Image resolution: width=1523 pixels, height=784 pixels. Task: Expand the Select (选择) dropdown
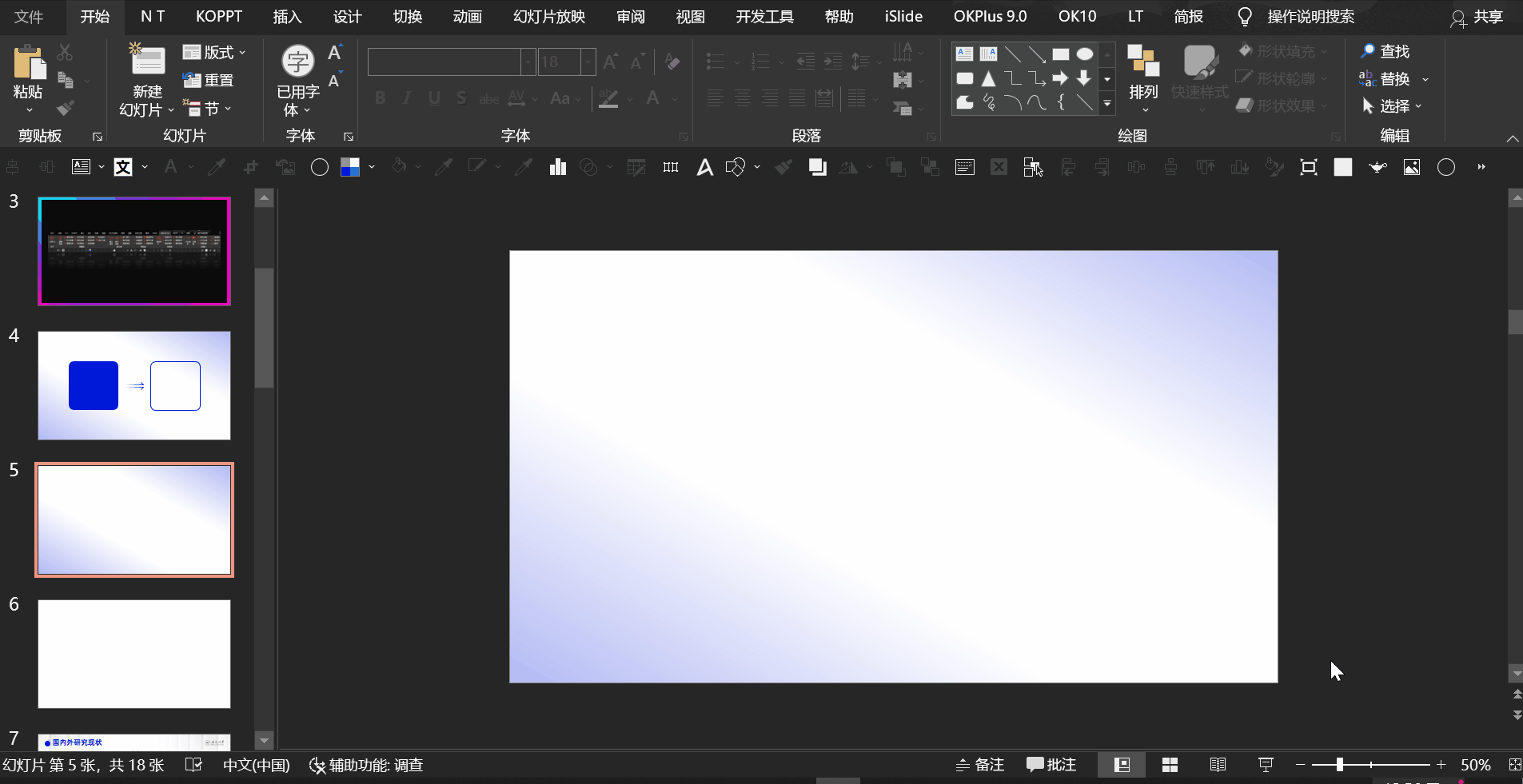click(x=1393, y=106)
